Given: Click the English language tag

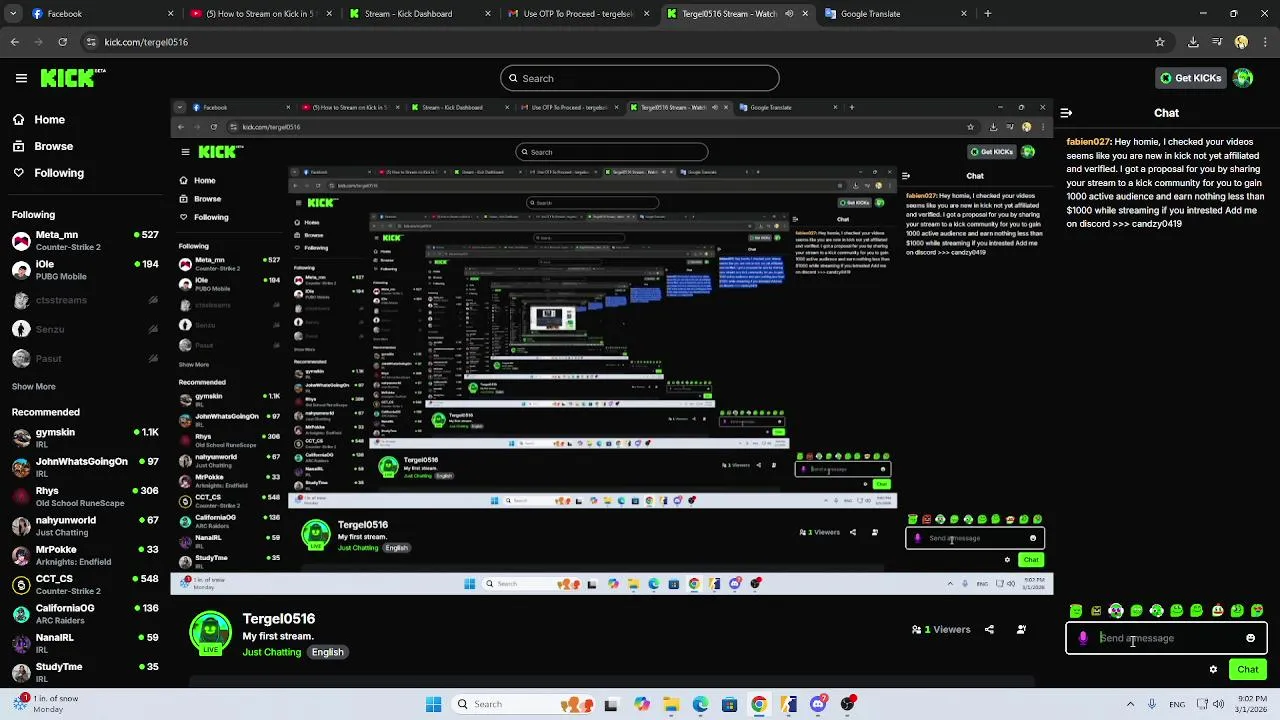Looking at the screenshot, I should tap(327, 652).
